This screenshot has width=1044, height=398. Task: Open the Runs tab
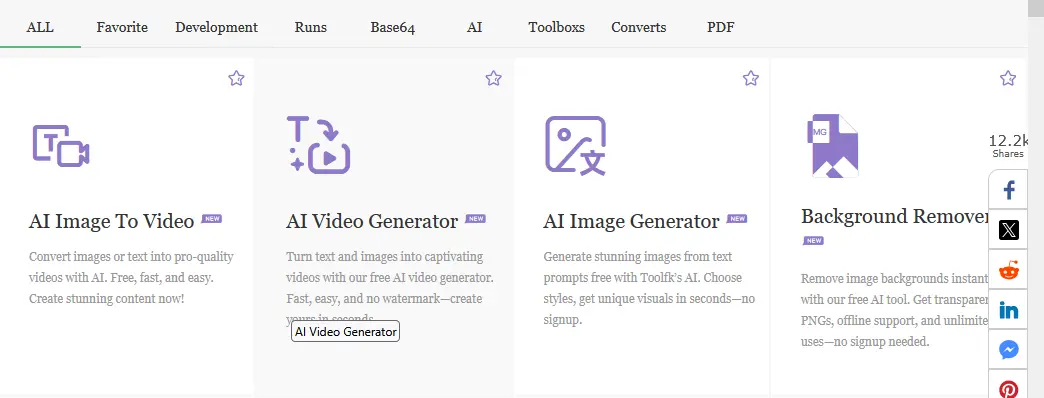click(311, 27)
